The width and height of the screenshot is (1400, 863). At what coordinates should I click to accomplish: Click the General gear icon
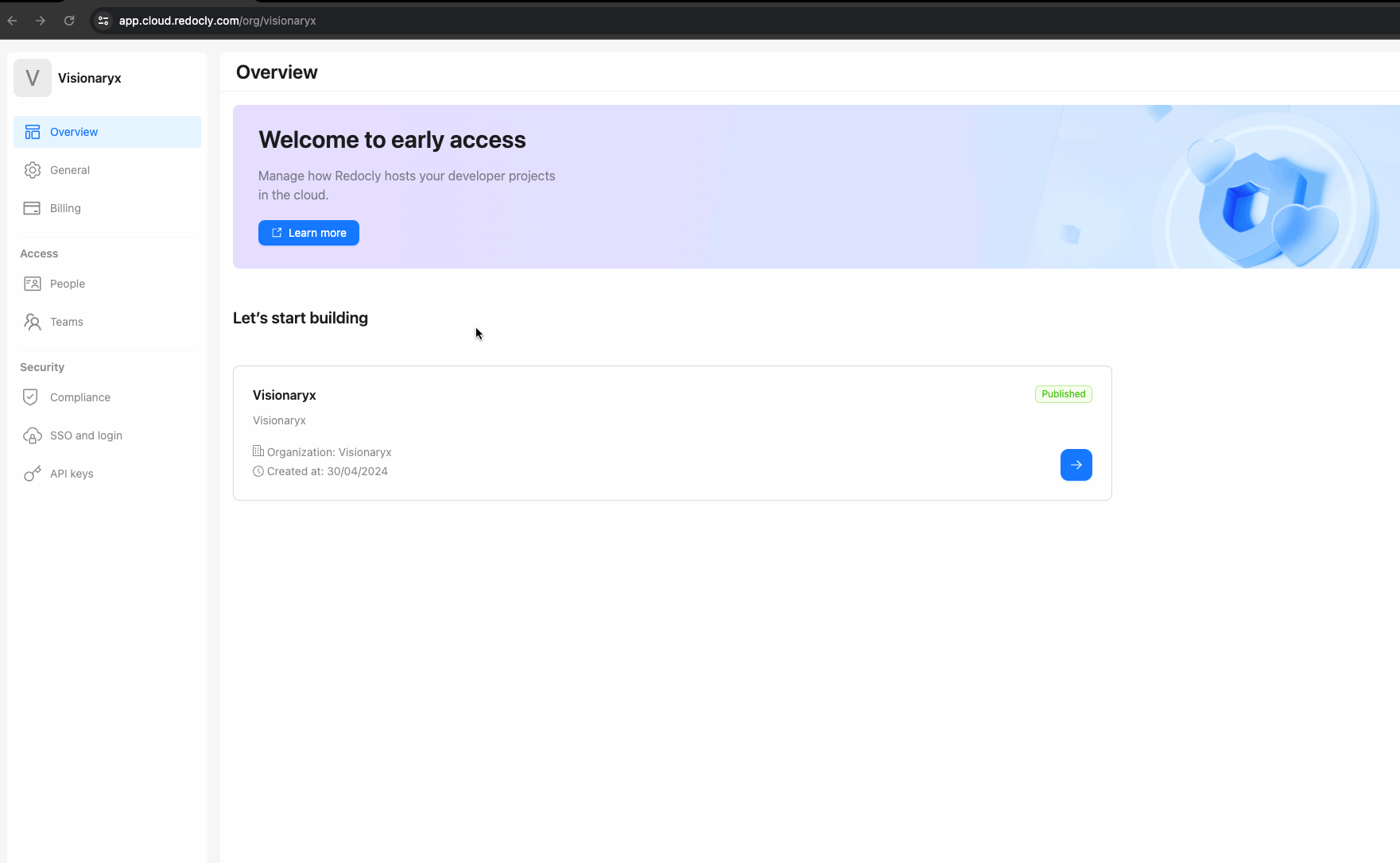[x=33, y=170]
